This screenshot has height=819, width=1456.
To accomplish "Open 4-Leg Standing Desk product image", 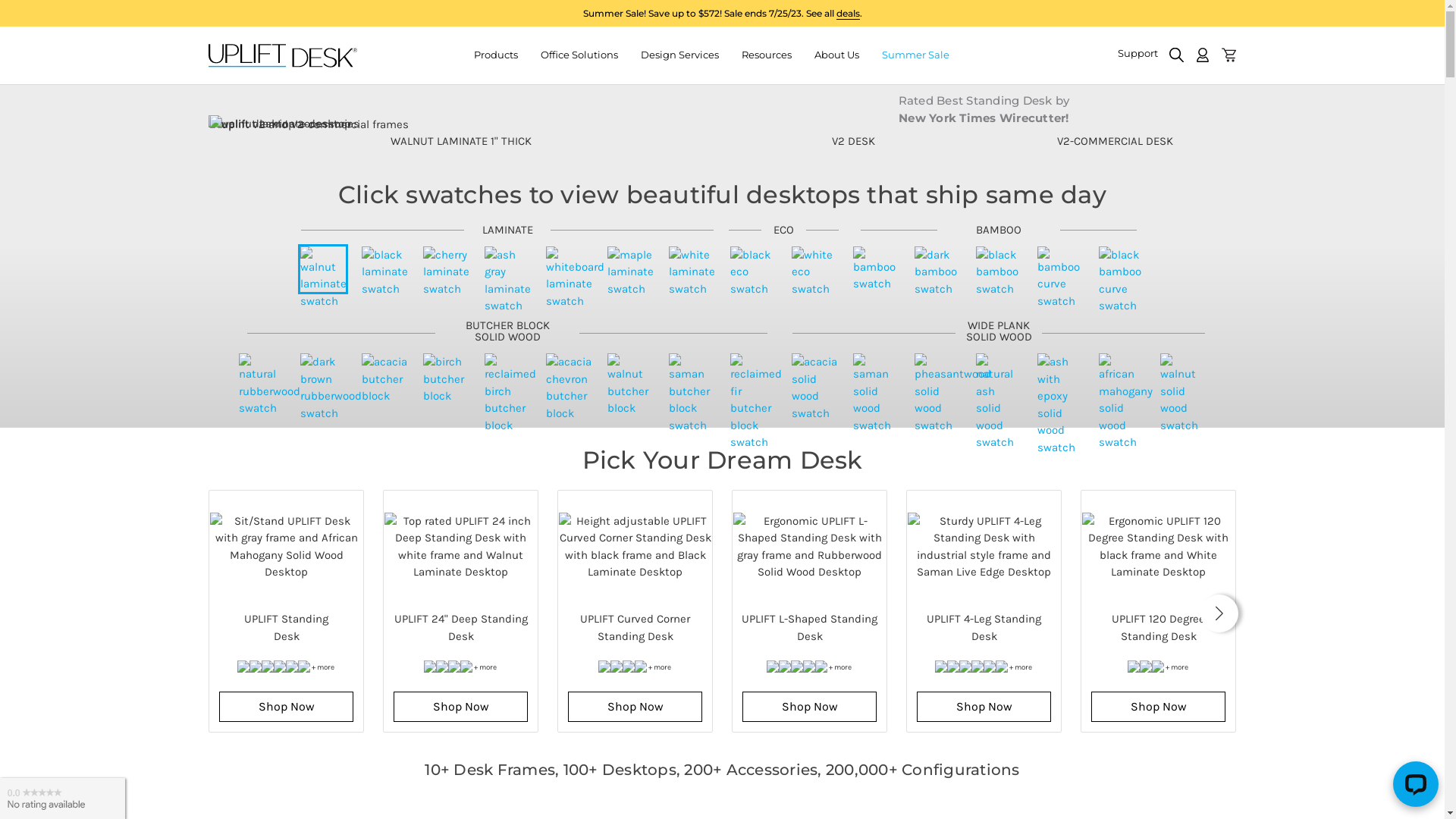I will pos(984,546).
